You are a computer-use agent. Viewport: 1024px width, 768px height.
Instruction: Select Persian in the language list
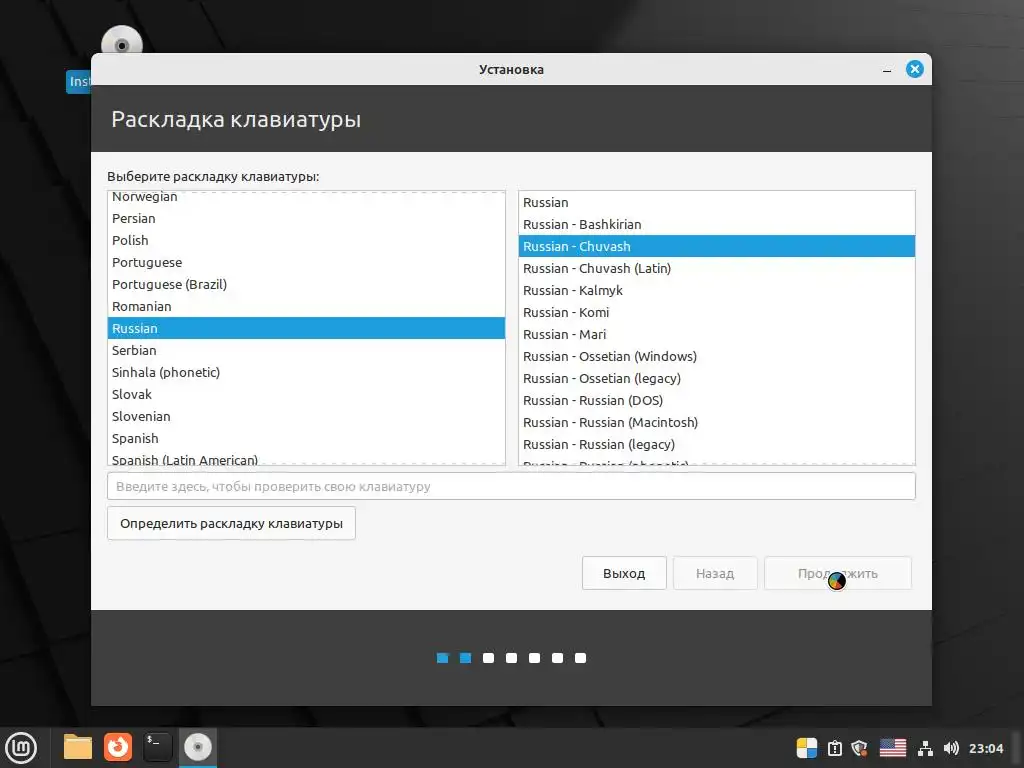pyautogui.click(x=306, y=218)
